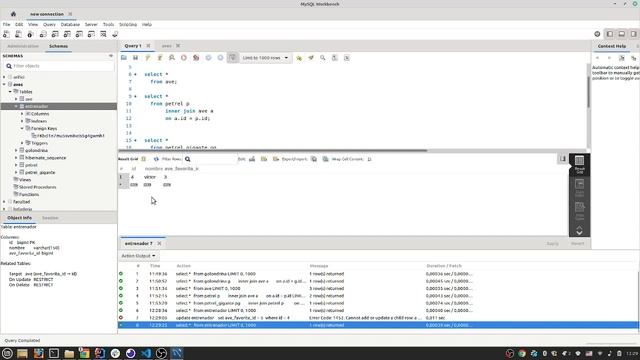Open Workbench preferences gear icon

pos(597,34)
